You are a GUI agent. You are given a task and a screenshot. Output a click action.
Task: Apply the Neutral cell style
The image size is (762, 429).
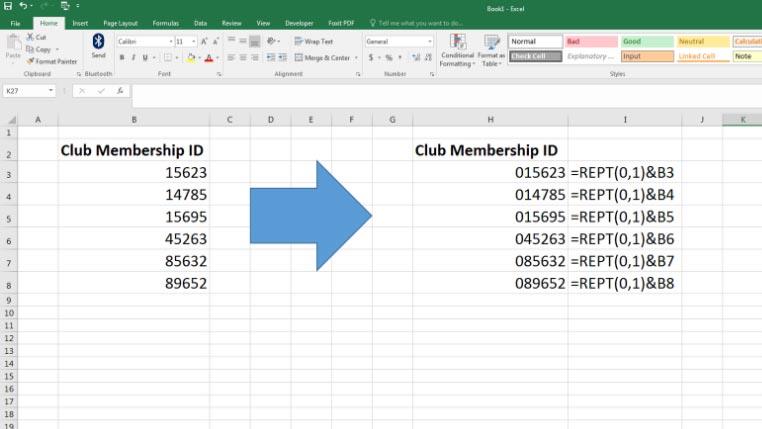tap(703, 41)
